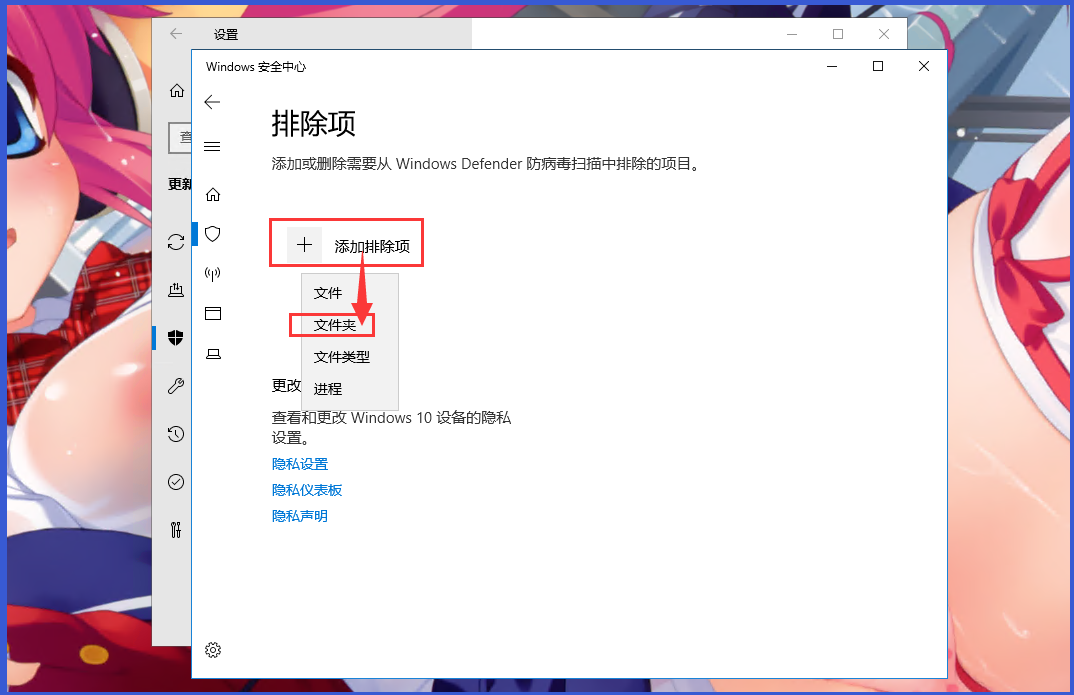Open the Recovery clock icon in Settings sidebar
The image size is (1074, 695).
coord(176,434)
